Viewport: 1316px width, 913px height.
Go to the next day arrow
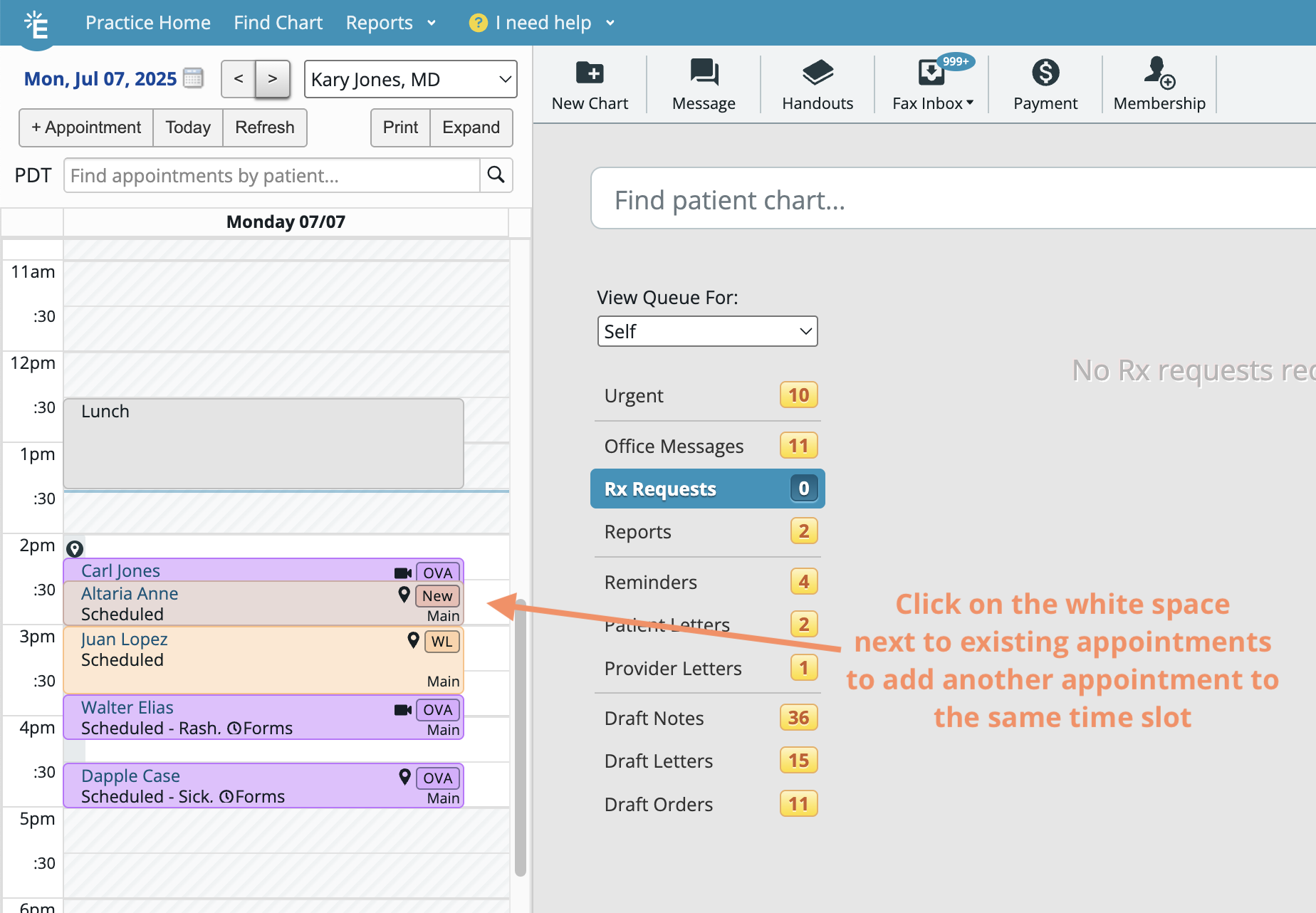(272, 79)
